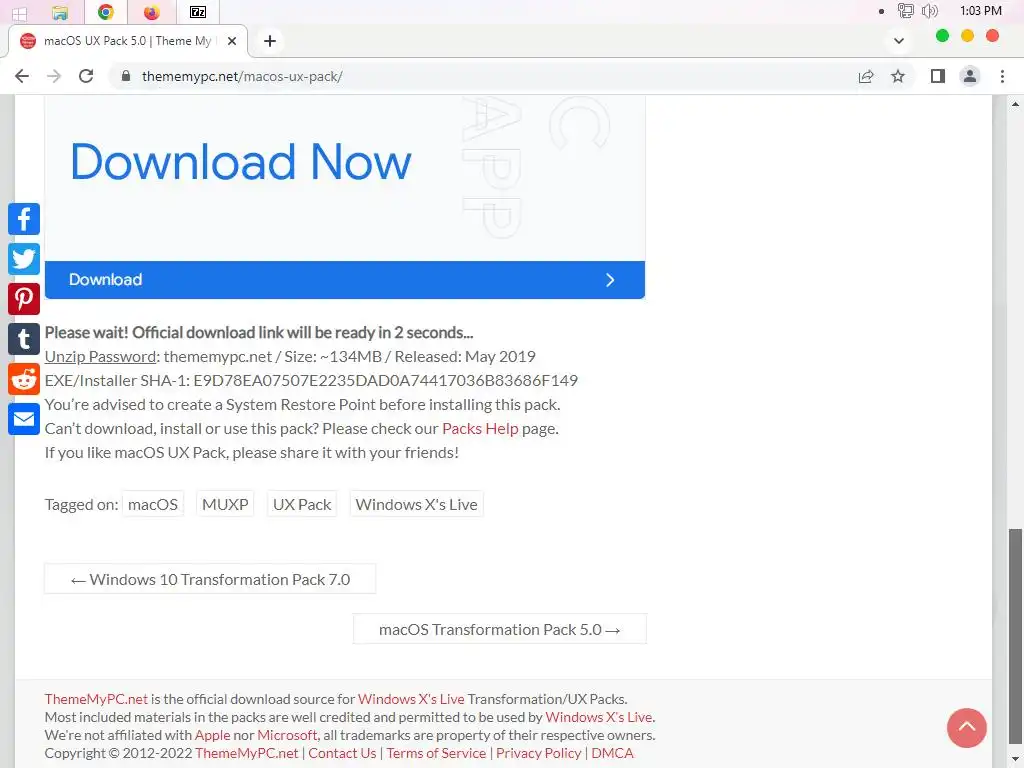The height and width of the screenshot is (768, 1024).
Task: View site security lock icon
Action: (x=126, y=76)
